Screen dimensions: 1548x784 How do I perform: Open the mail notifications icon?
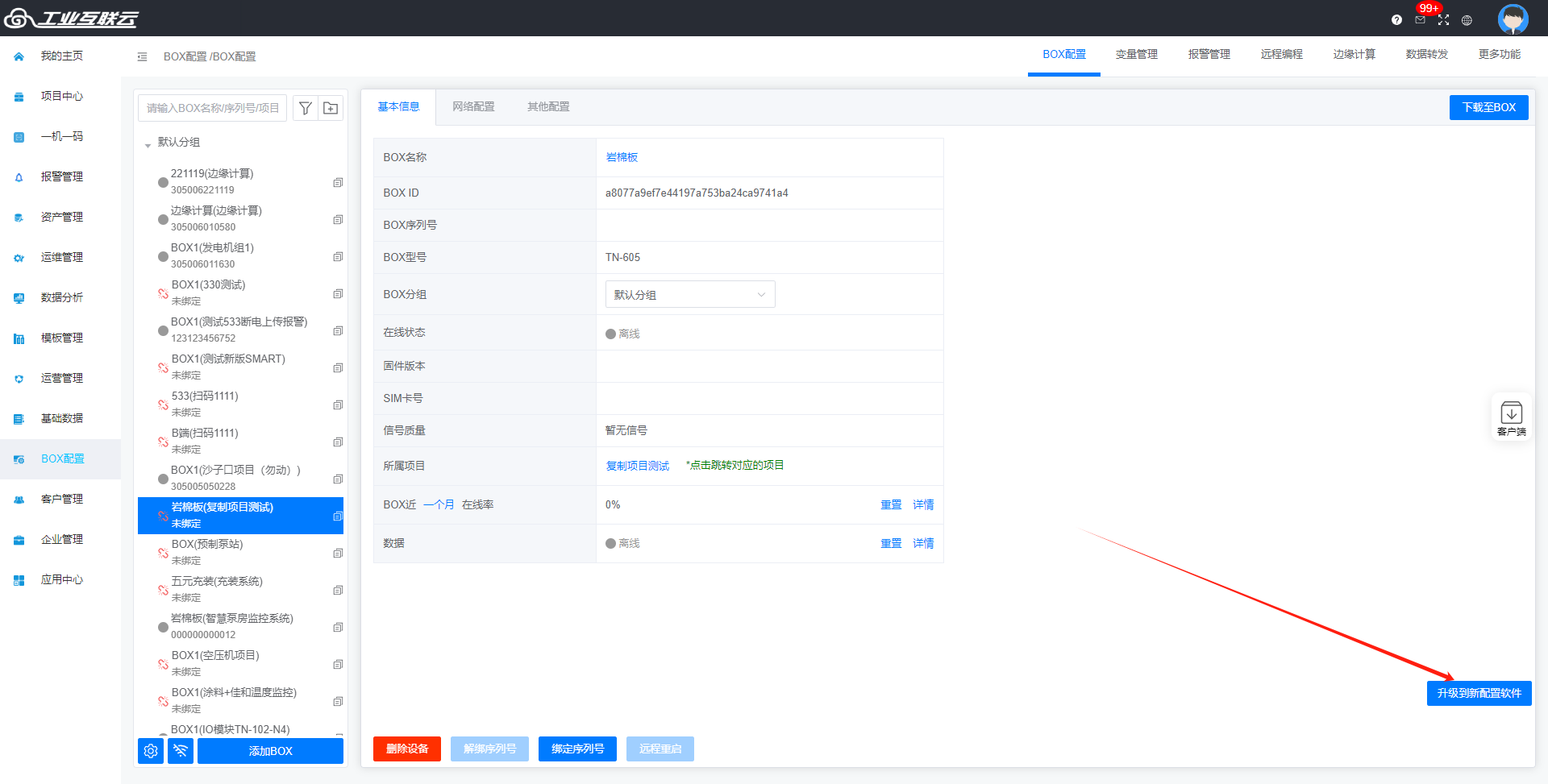(x=1420, y=20)
